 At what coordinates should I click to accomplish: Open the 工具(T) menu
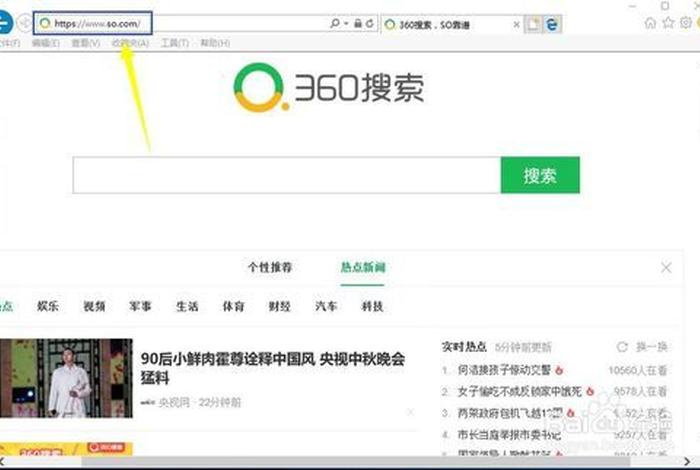tap(175, 43)
